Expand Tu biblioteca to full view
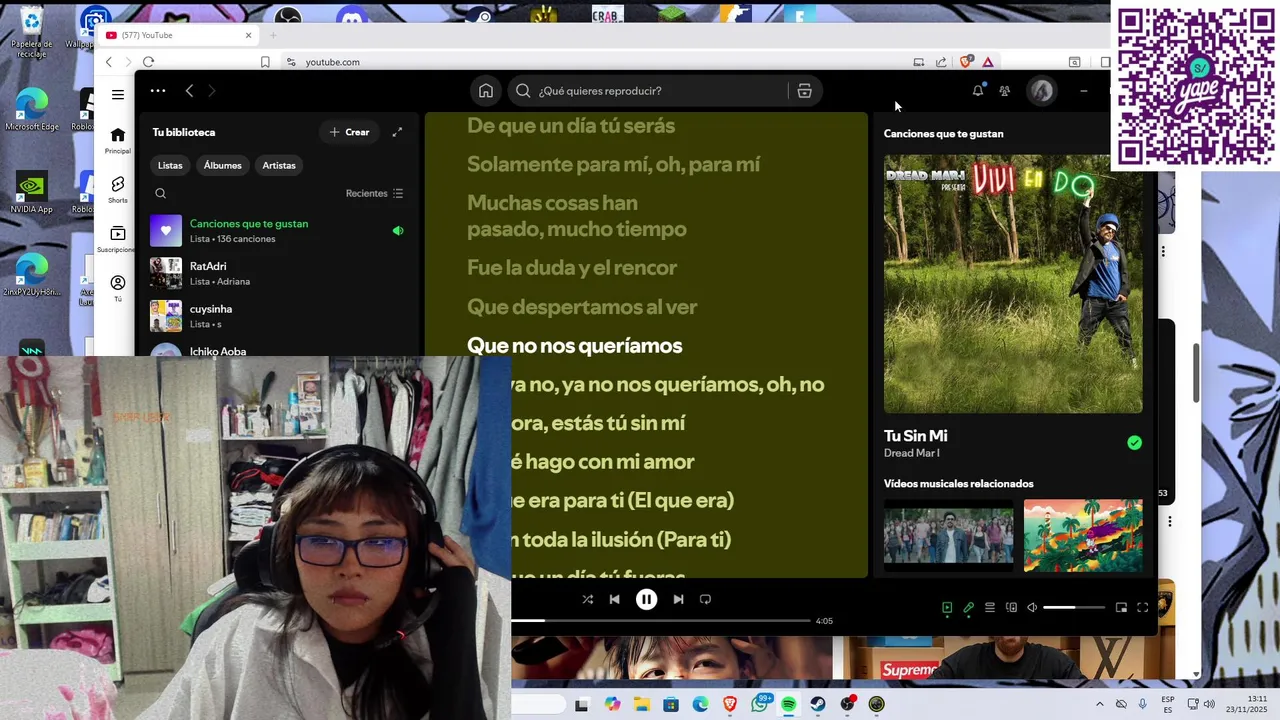The image size is (1280, 720). click(397, 132)
